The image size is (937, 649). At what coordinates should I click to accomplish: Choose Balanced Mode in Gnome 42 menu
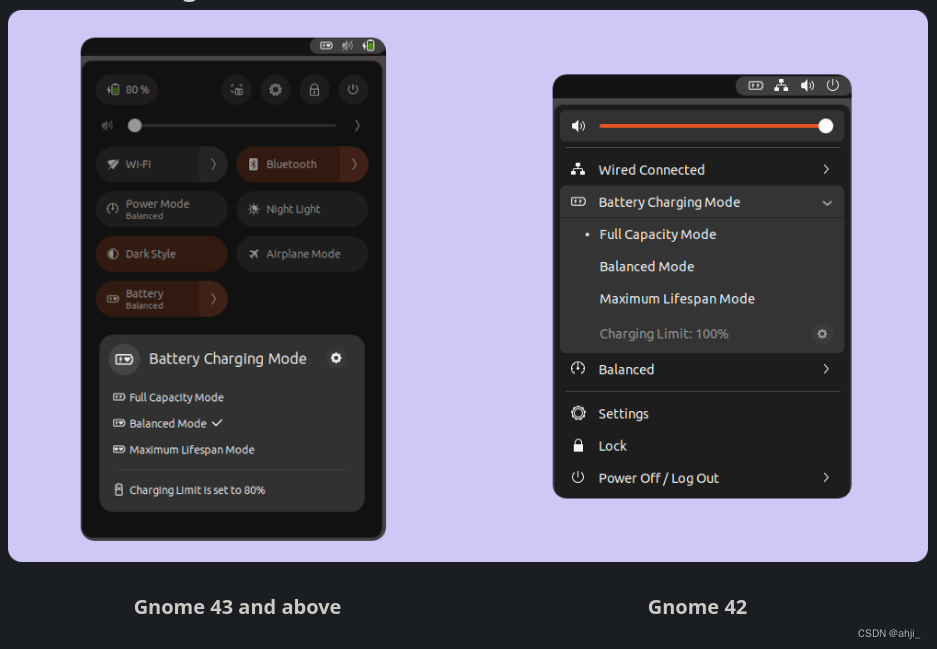[x=702, y=267]
